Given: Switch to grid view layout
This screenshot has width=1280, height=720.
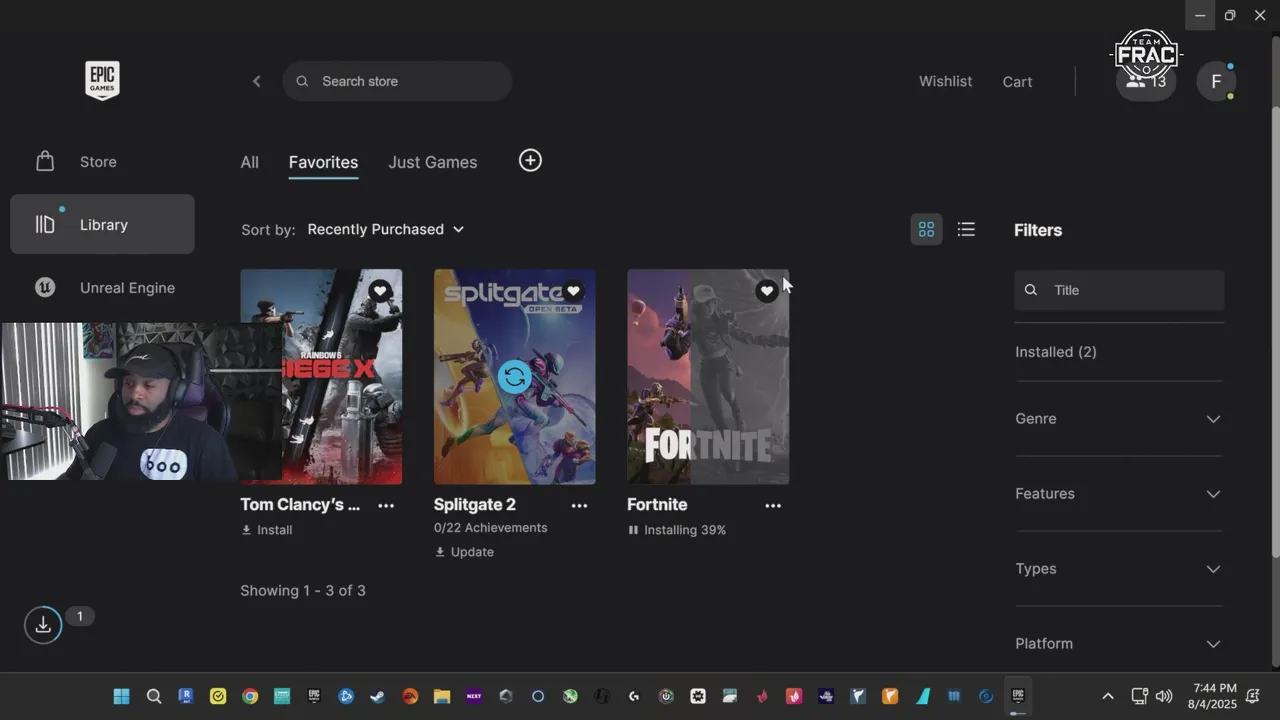Looking at the screenshot, I should coord(926,229).
